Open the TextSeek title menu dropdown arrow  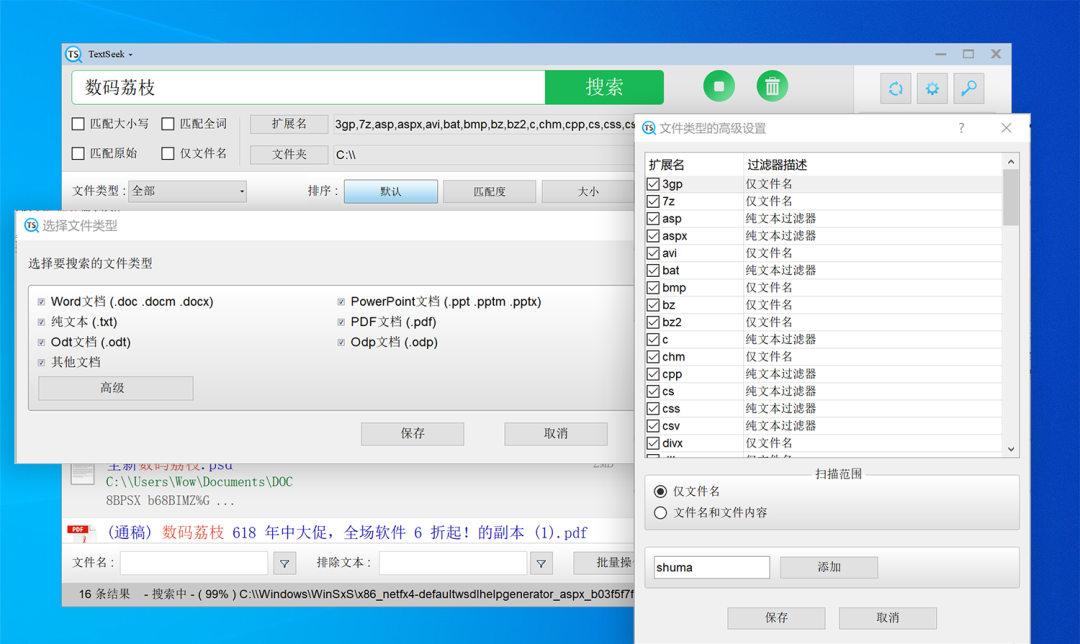pyautogui.click(x=130, y=54)
